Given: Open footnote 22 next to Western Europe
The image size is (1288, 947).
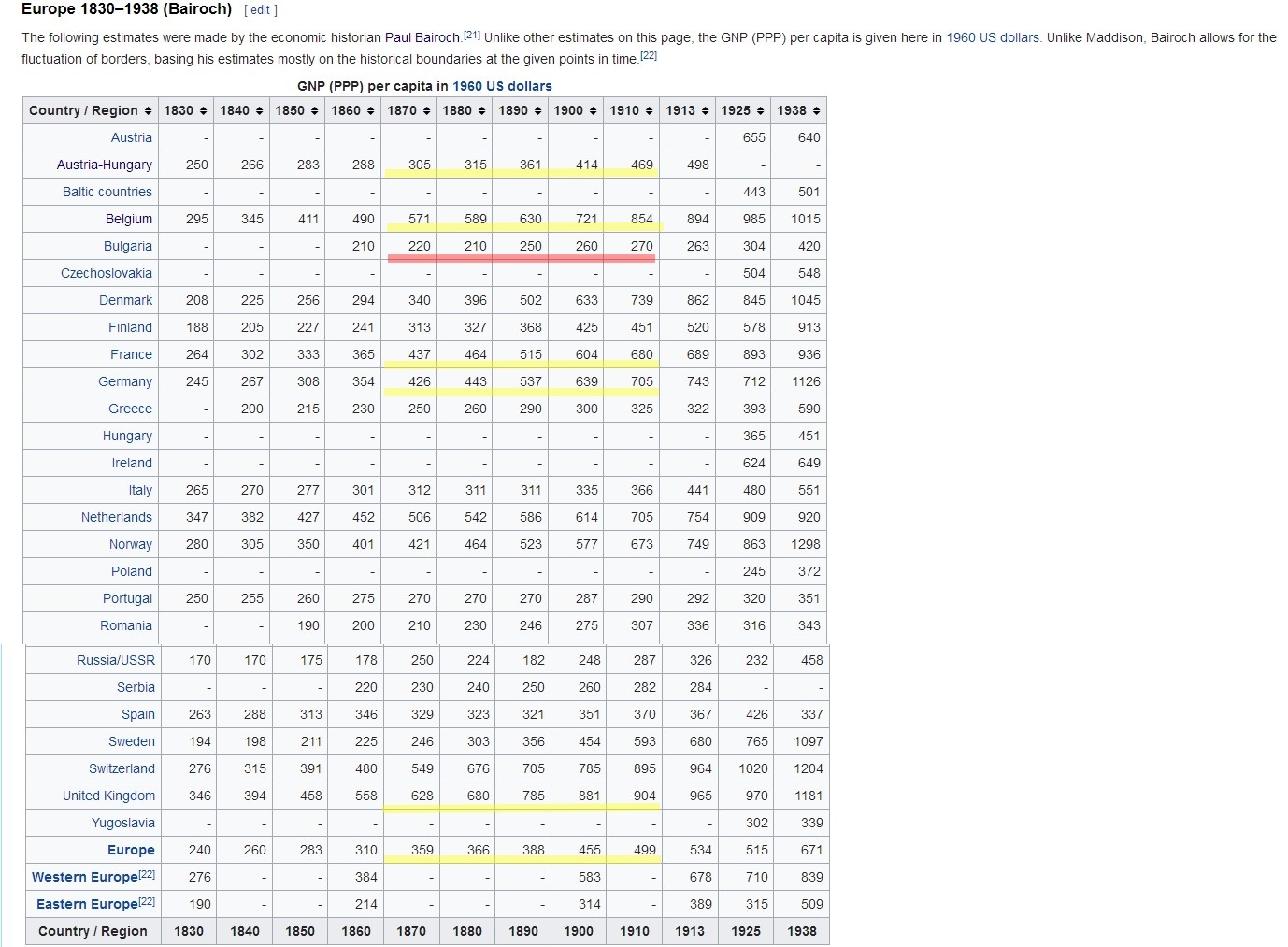Looking at the screenshot, I should click(x=147, y=875).
